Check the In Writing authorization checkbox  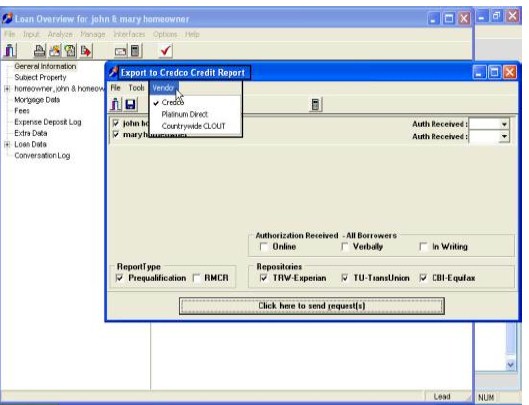click(x=423, y=247)
